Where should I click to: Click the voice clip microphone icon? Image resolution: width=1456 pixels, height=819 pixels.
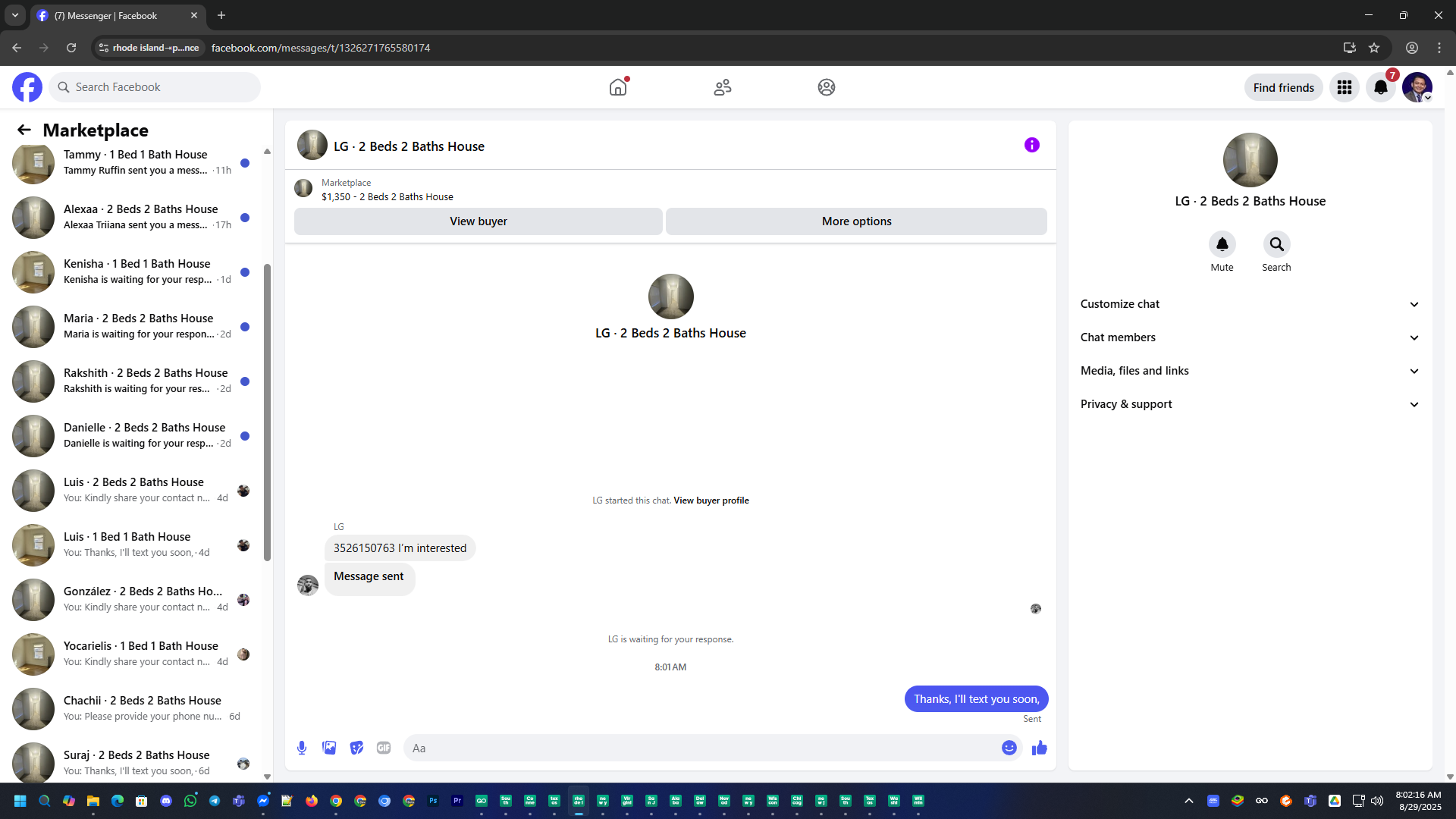click(302, 748)
